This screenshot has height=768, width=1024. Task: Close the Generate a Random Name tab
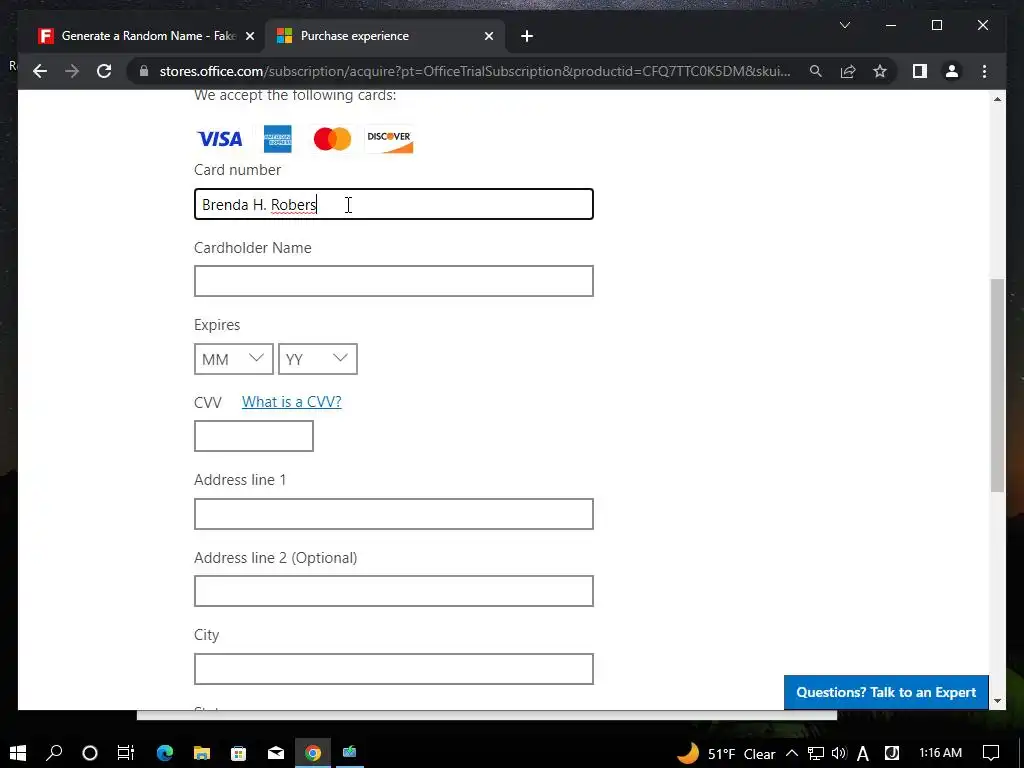point(249,36)
